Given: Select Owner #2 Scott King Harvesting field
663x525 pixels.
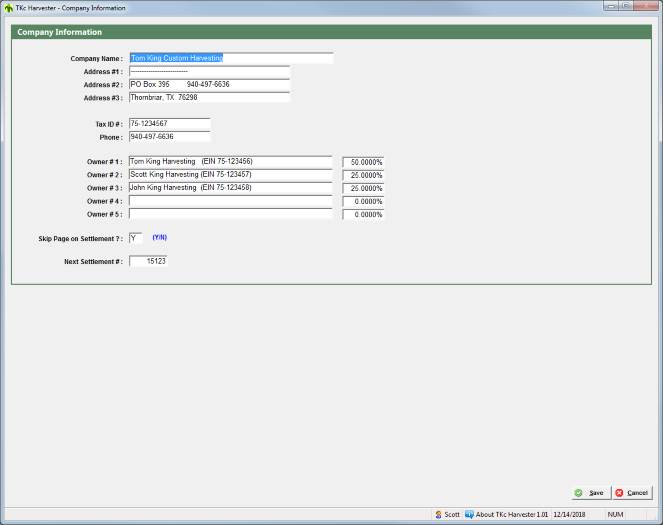Looking at the screenshot, I should coord(230,174).
